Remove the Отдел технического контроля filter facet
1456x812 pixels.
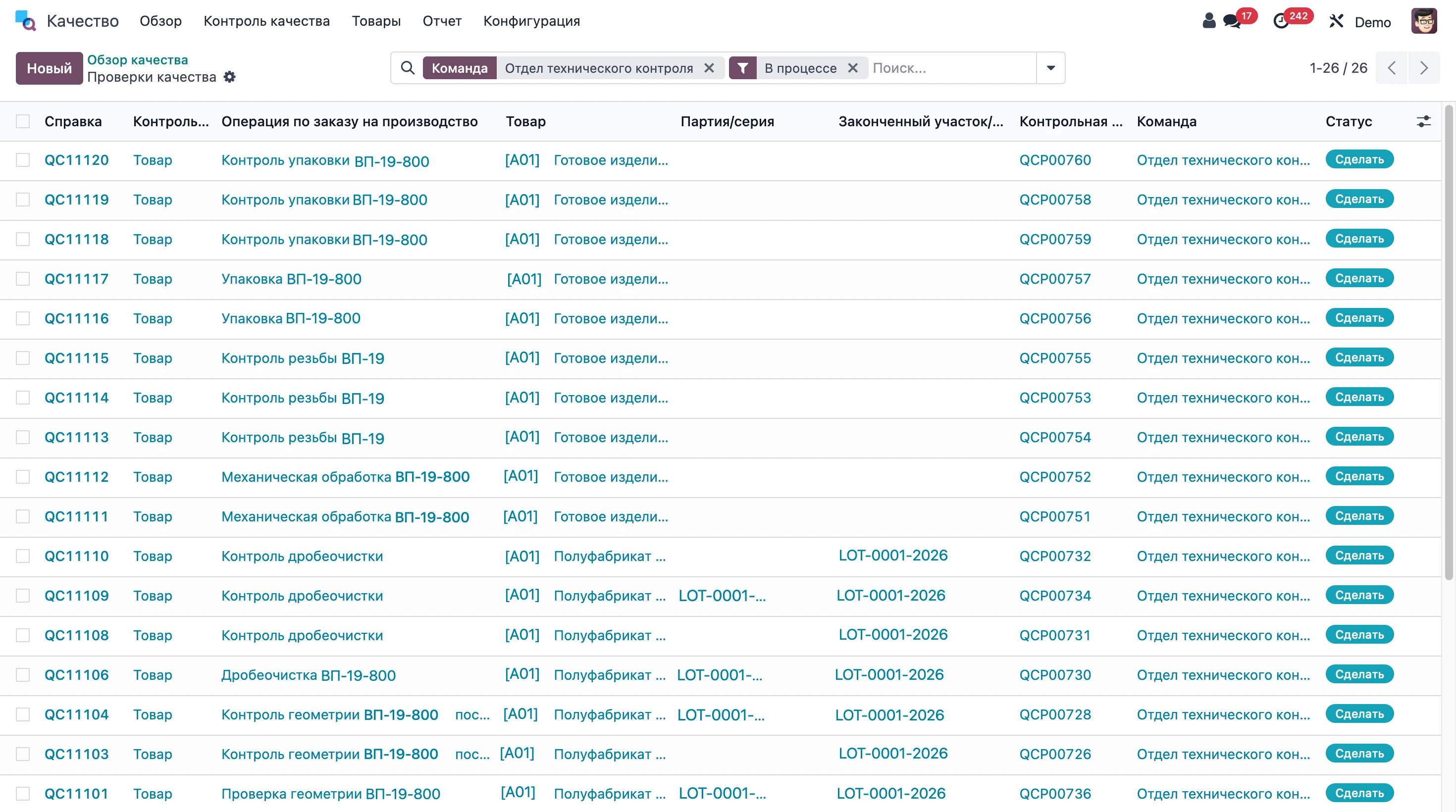click(709, 68)
